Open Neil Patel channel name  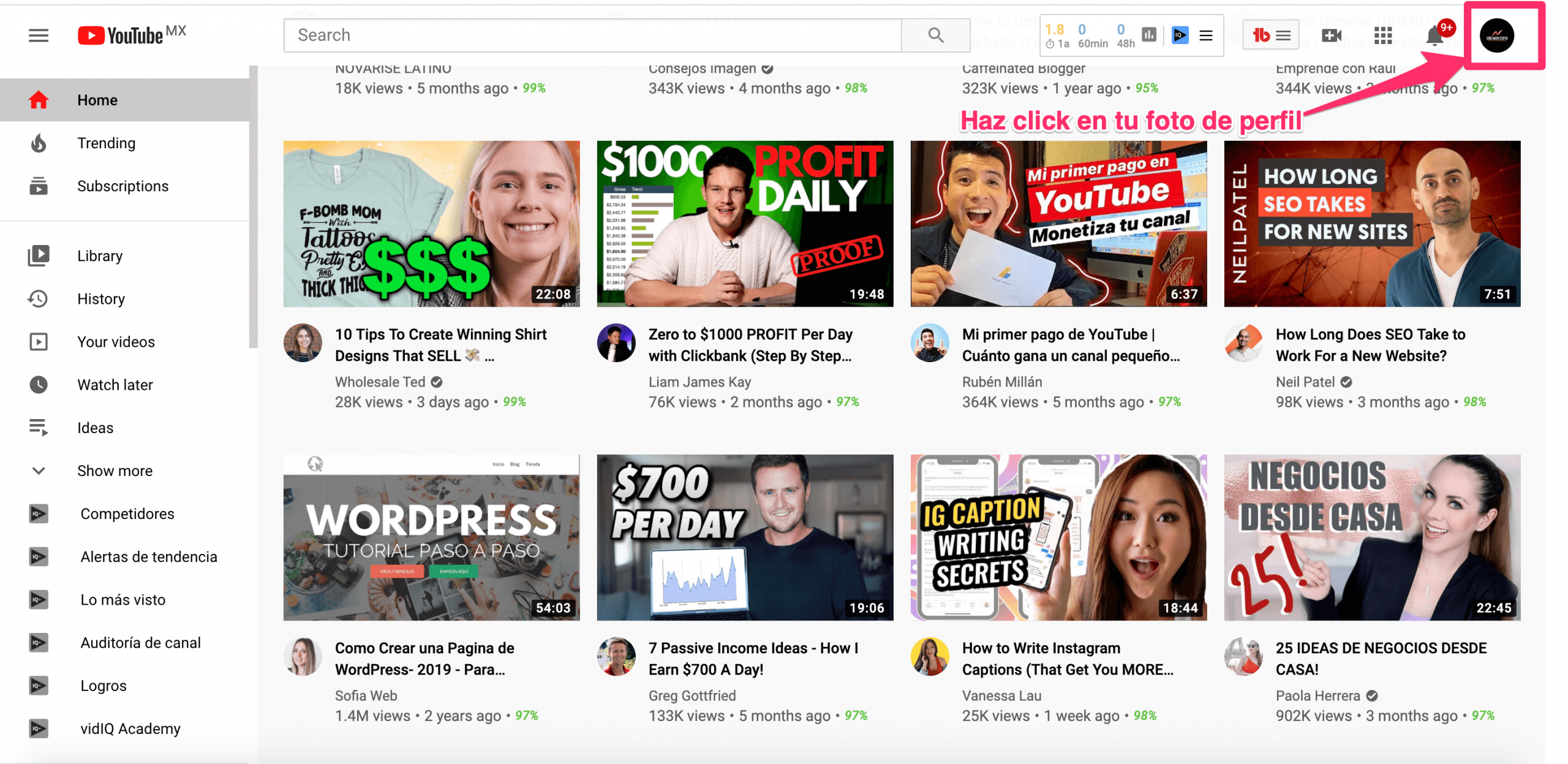pos(1305,382)
